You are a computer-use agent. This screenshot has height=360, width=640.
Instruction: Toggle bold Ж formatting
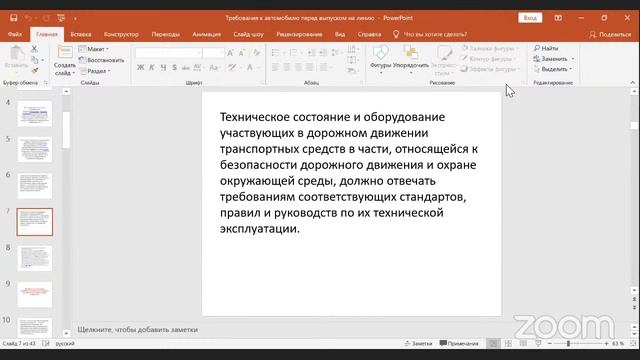pos(140,67)
